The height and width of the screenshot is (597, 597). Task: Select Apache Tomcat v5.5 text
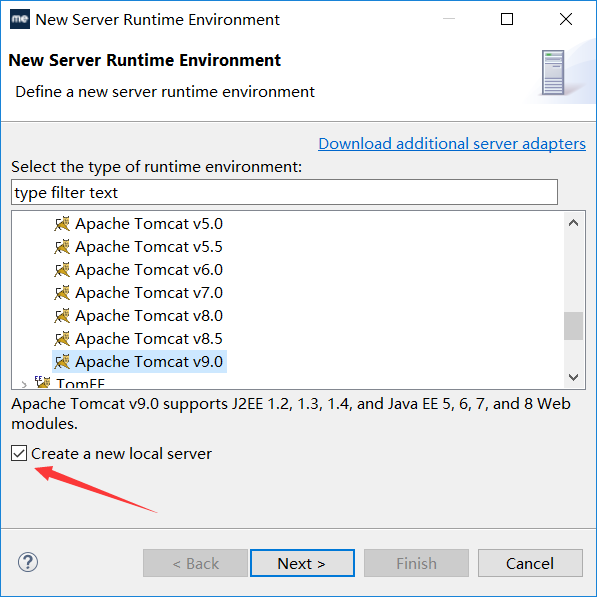click(149, 247)
